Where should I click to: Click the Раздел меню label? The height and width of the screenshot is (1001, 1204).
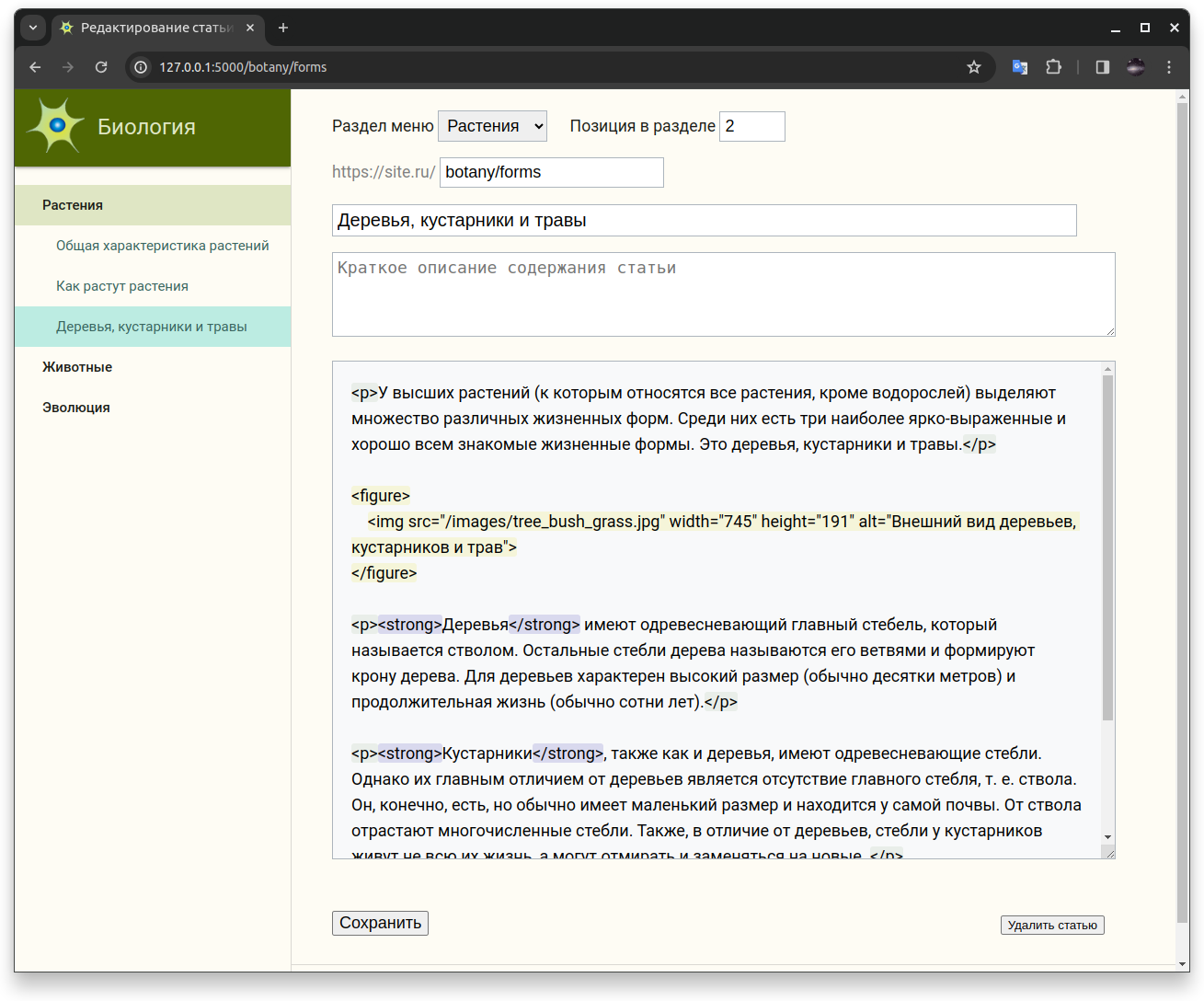coord(383,126)
